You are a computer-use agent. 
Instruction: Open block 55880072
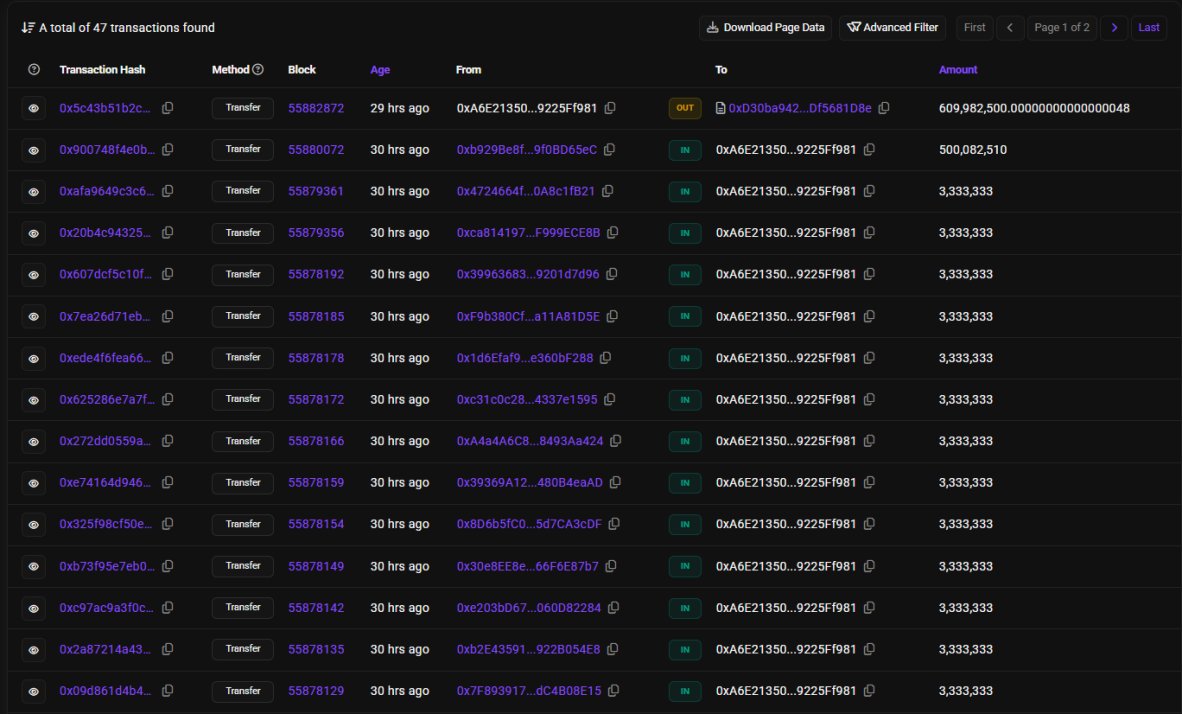pos(316,149)
